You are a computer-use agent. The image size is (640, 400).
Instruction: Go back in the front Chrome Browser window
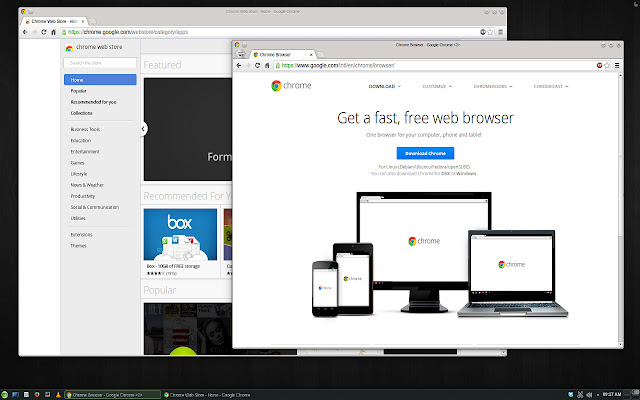[x=239, y=65]
